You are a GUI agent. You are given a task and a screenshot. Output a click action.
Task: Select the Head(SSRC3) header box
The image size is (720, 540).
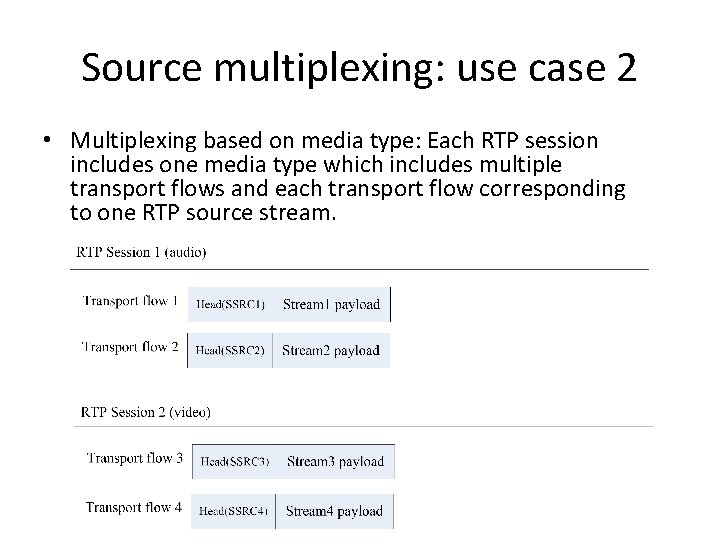[235, 462]
